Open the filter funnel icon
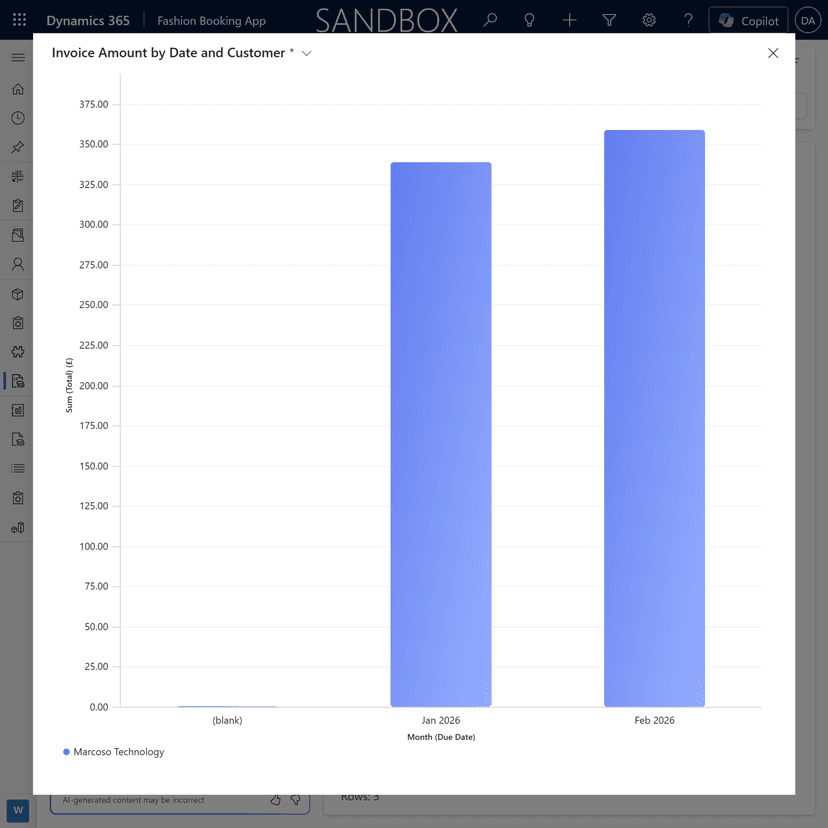Screen dimensions: 828x828 coord(609,20)
